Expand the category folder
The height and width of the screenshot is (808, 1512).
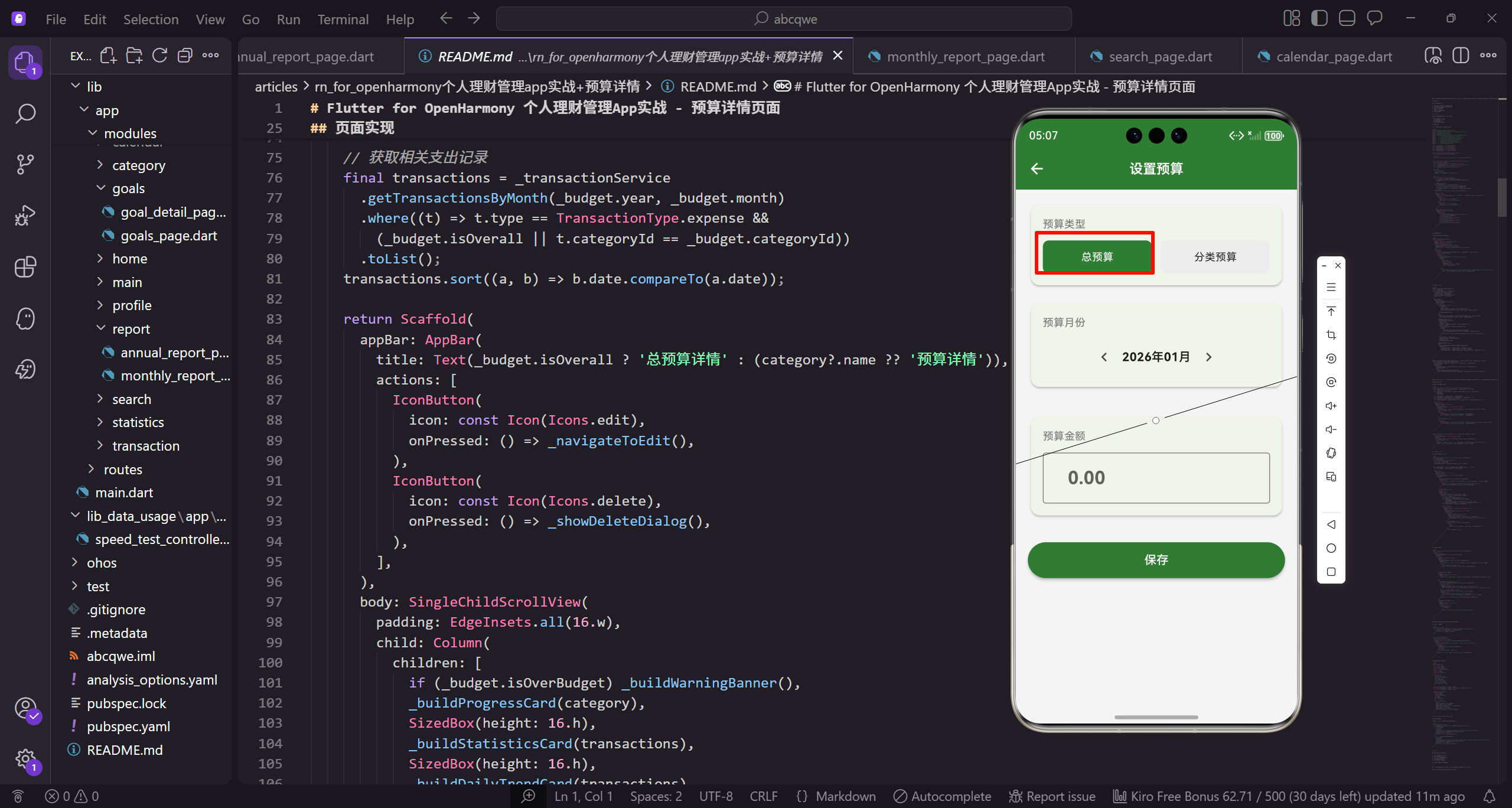[139, 165]
